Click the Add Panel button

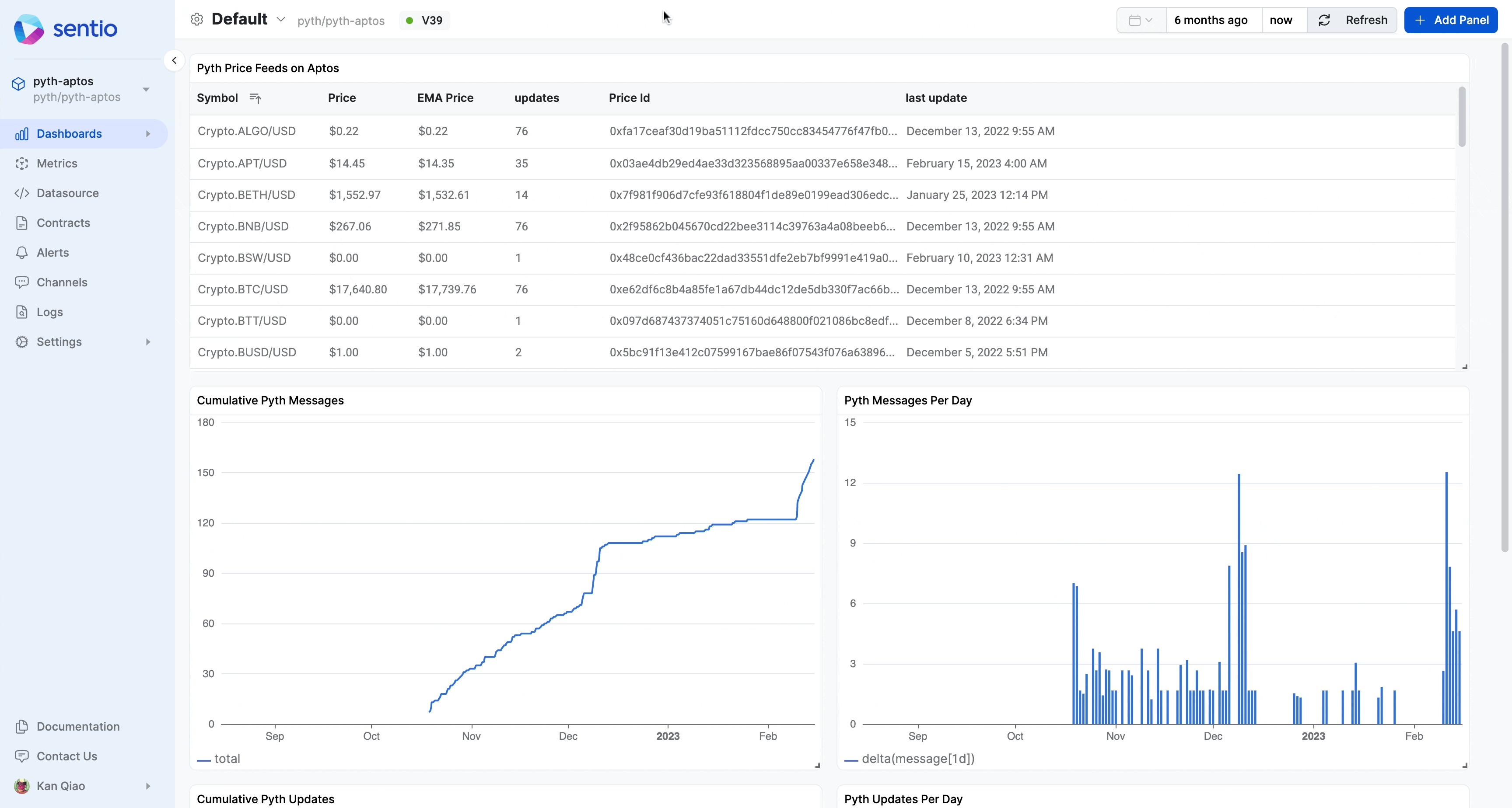(1450, 20)
